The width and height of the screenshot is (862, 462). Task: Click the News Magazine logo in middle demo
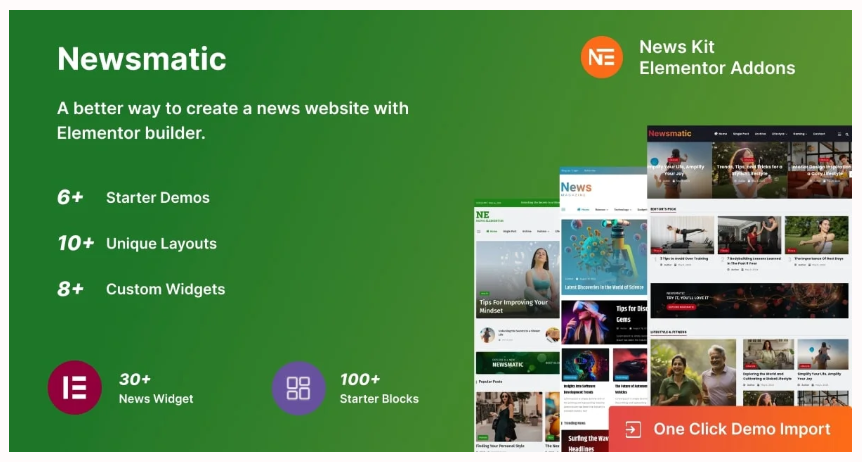[x=576, y=189]
